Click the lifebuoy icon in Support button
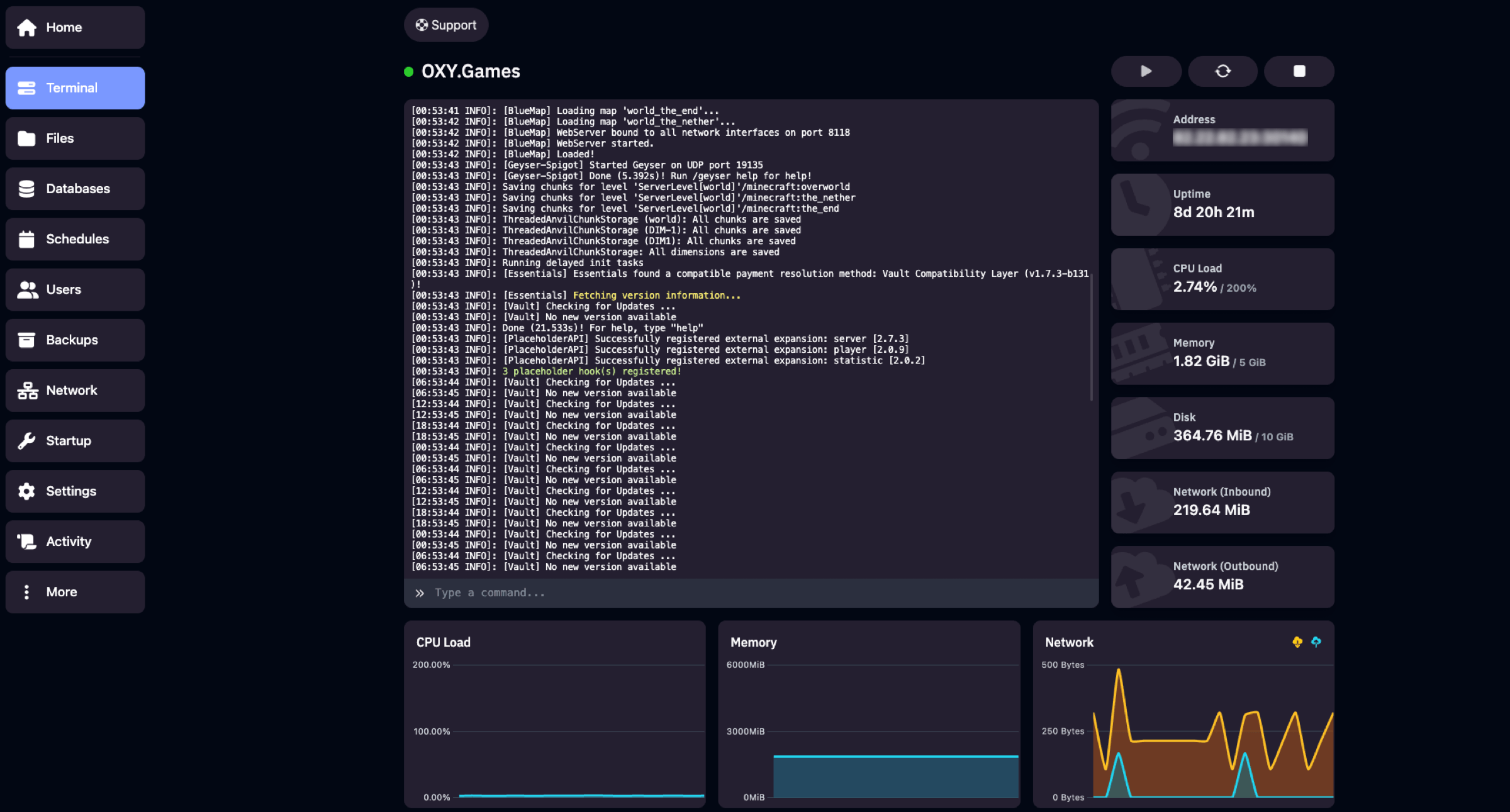 [x=422, y=25]
